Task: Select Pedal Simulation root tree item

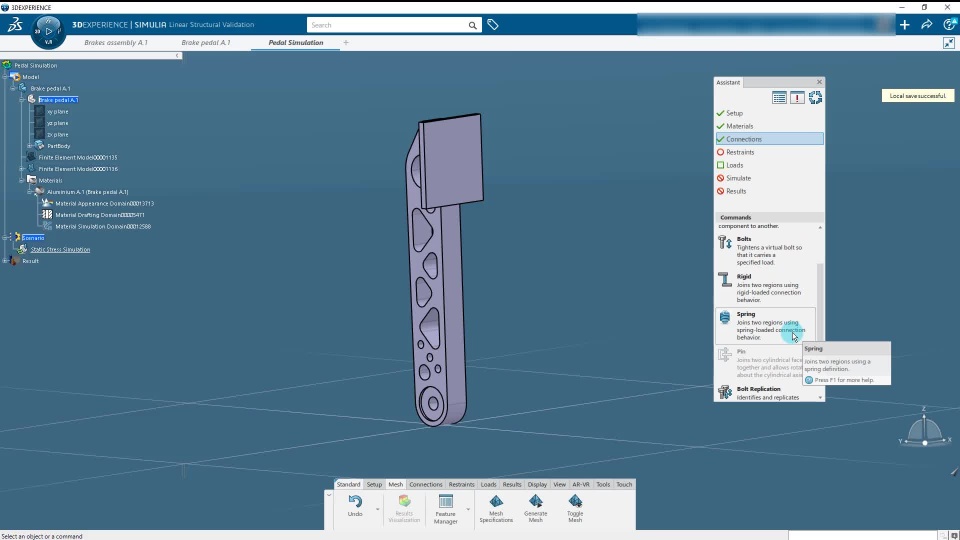Action: pyautogui.click(x=36, y=66)
